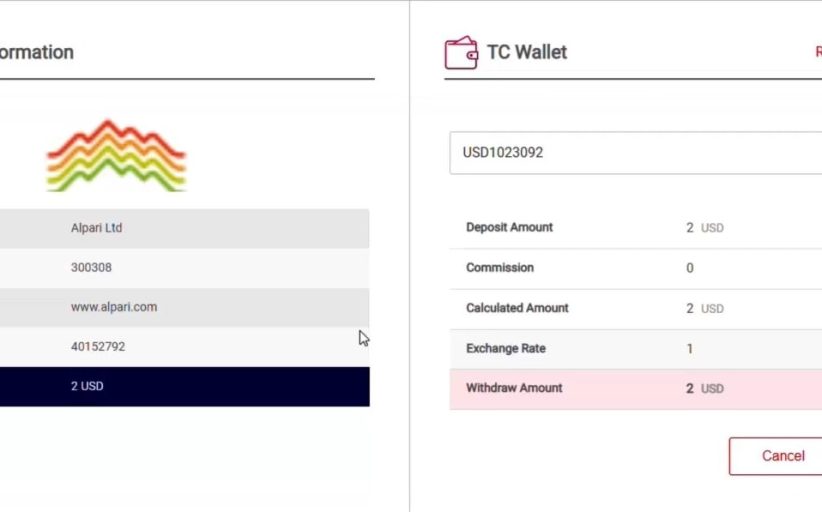Click the Exchange Rate value 1

pyautogui.click(x=690, y=348)
